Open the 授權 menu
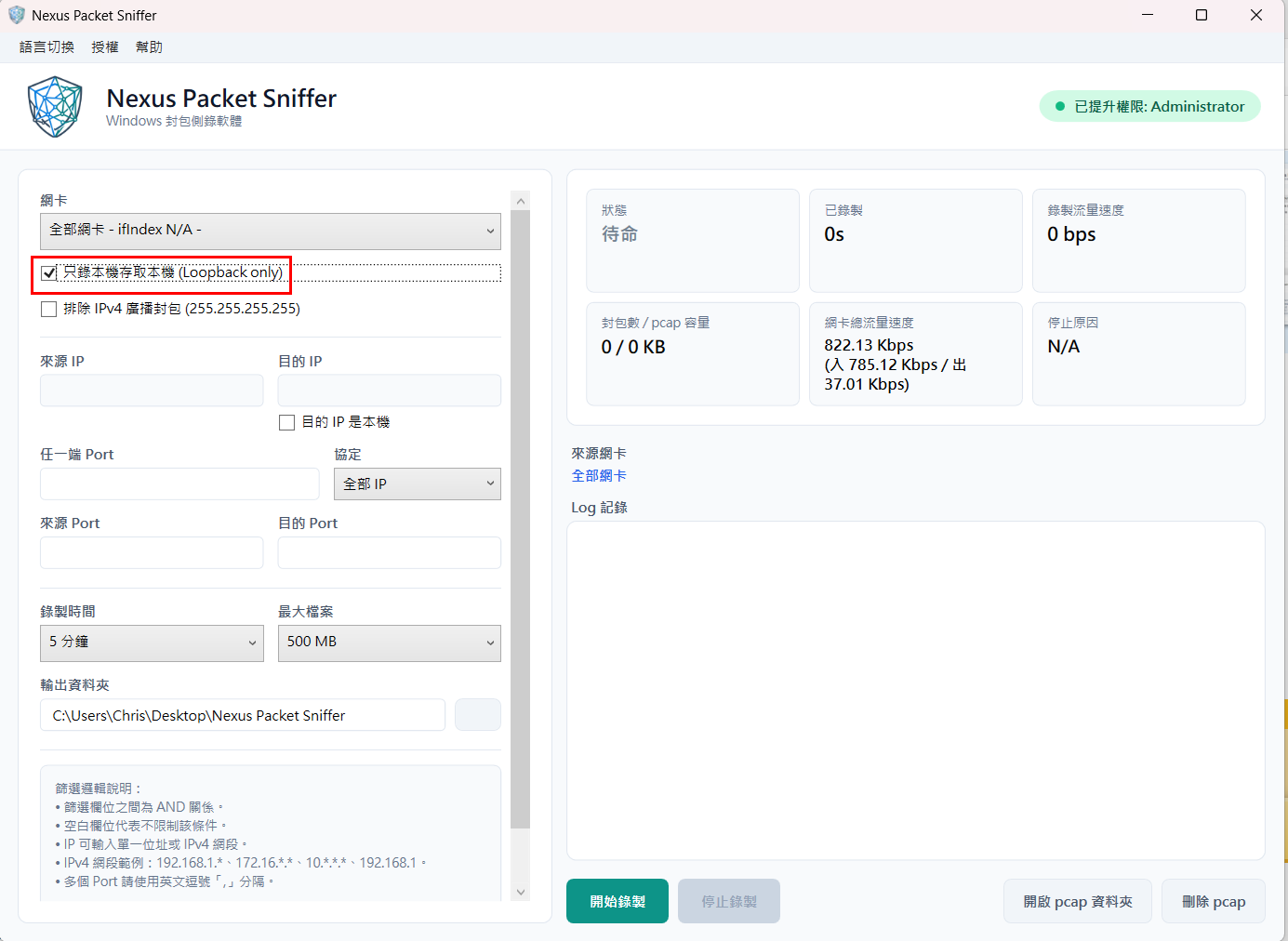Image resolution: width=1288 pixels, height=941 pixels. (105, 46)
